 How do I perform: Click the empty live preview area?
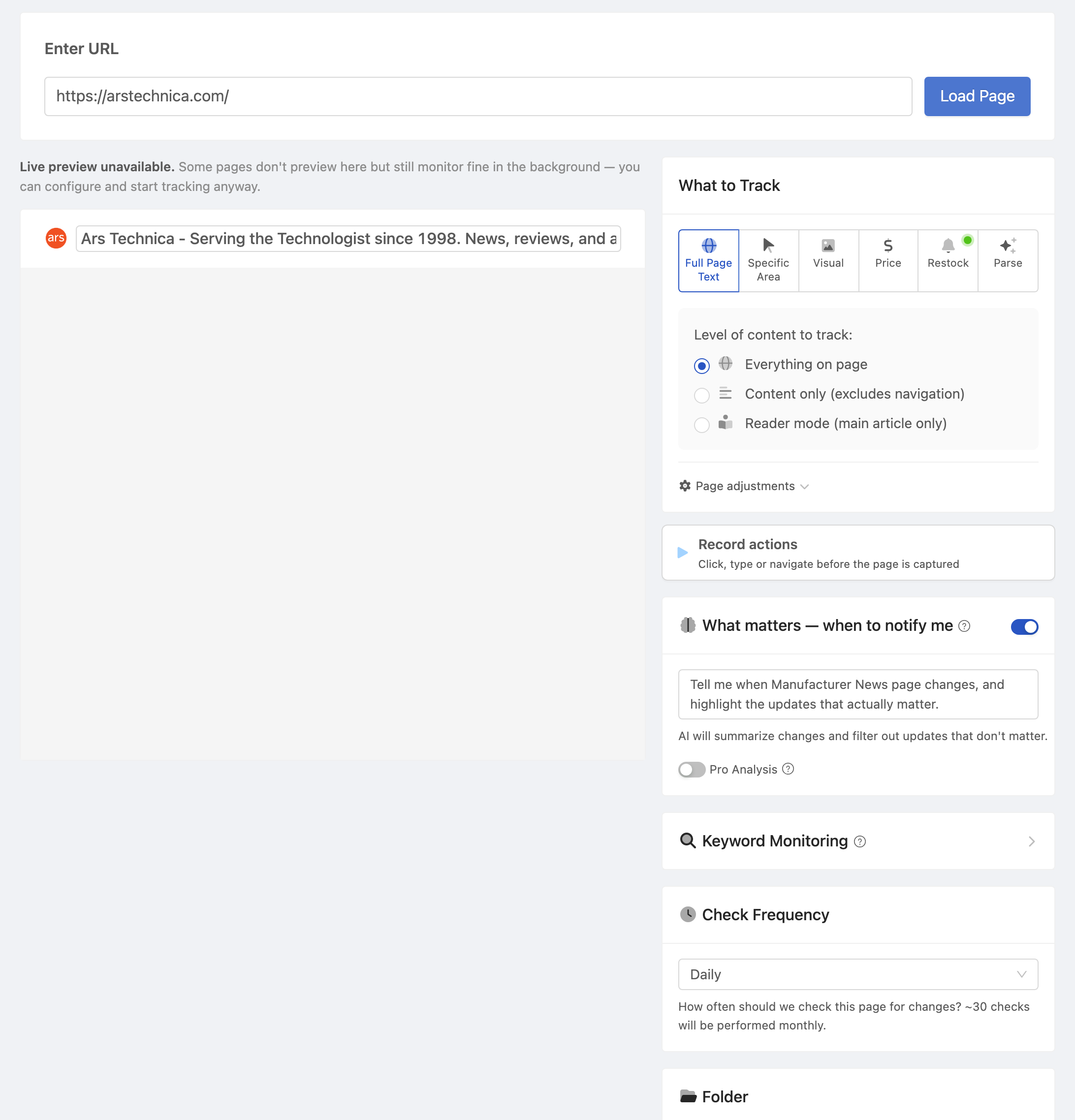(332, 514)
